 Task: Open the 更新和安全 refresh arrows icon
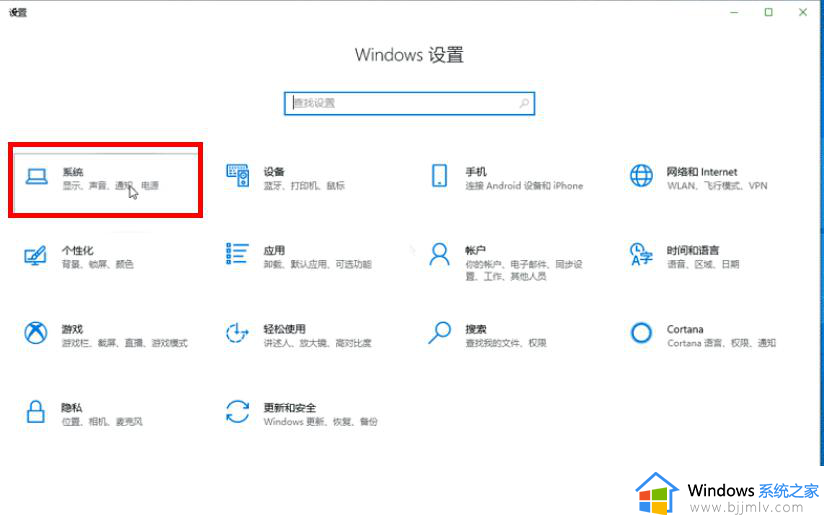click(x=237, y=412)
